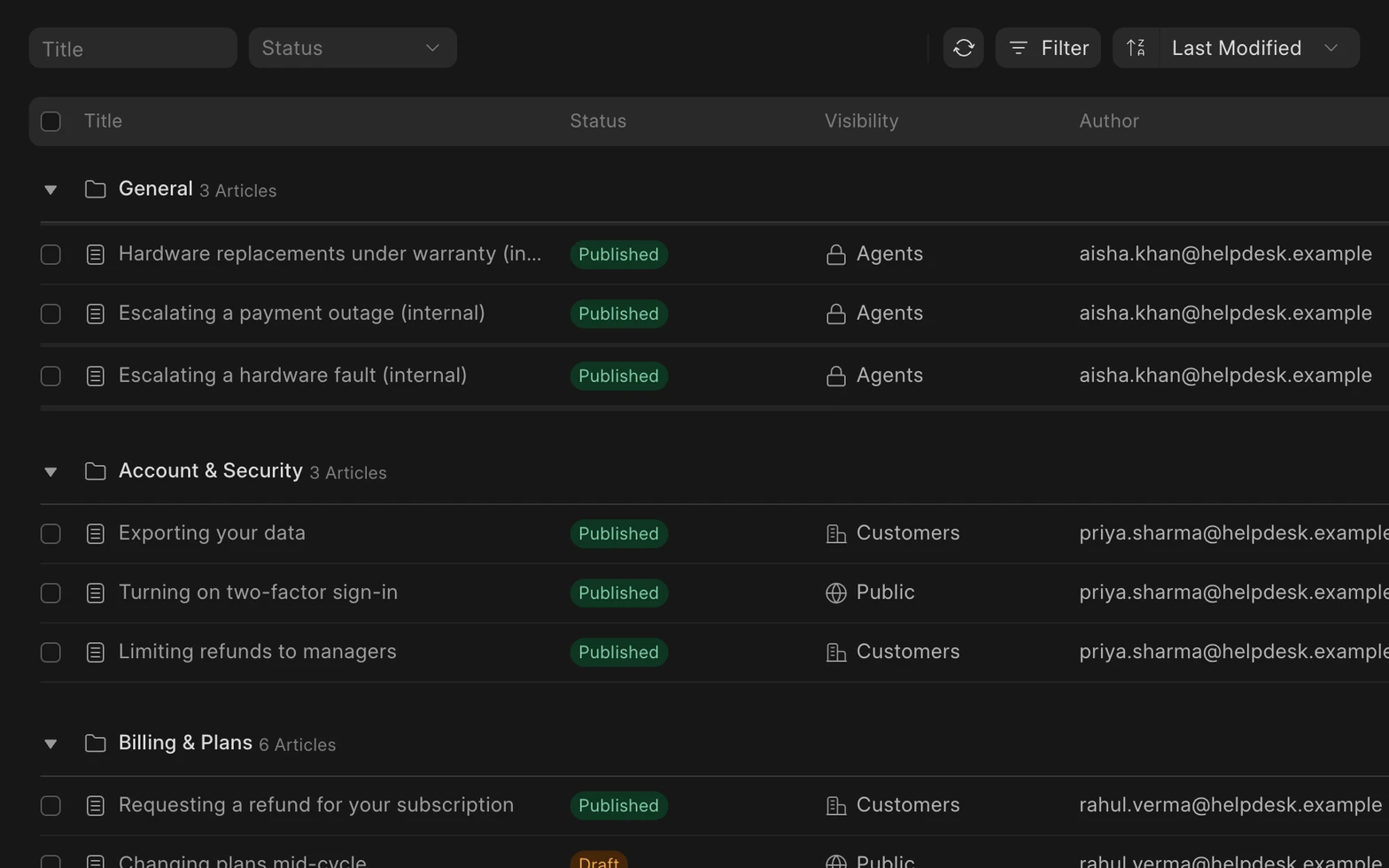Screen dimensions: 1389x868
Task: Click Customers visibility in Limiting refunds row
Action: point(908,652)
